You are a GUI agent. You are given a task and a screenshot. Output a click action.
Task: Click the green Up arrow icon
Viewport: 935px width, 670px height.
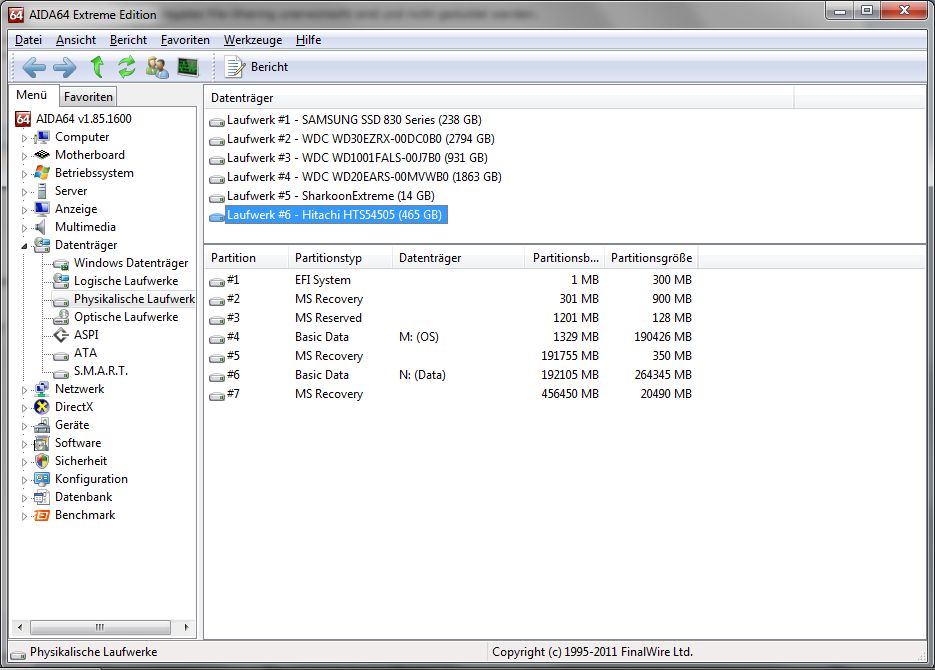click(x=97, y=67)
